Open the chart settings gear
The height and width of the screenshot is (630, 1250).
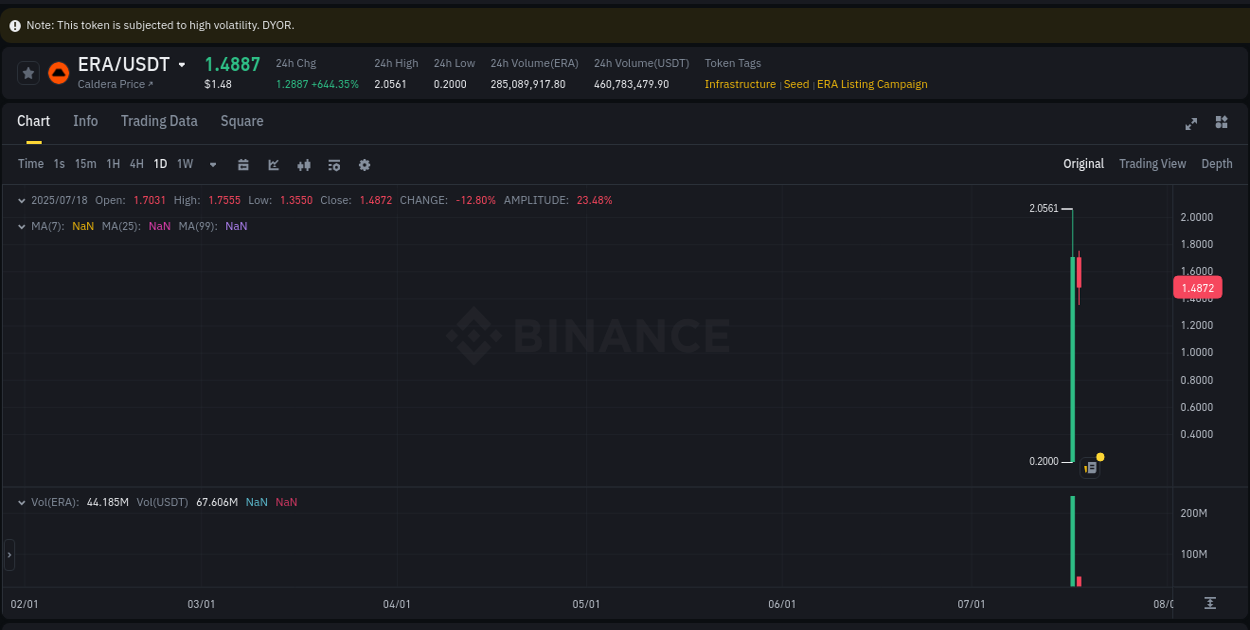(x=364, y=164)
